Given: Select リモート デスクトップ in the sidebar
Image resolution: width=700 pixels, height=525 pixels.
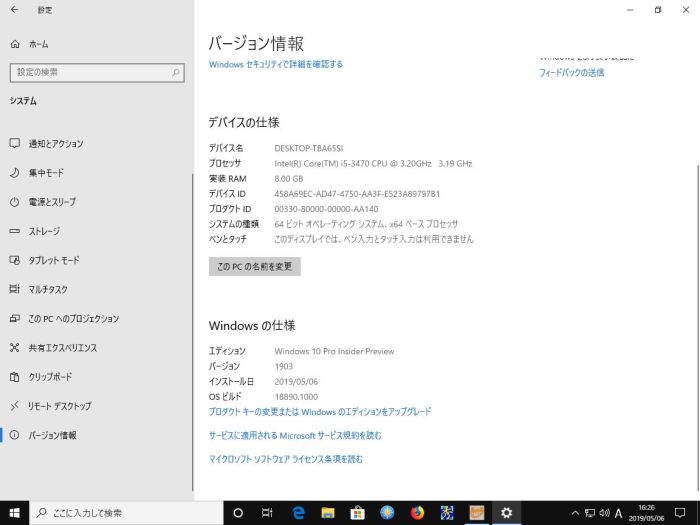Looking at the screenshot, I should (60, 406).
